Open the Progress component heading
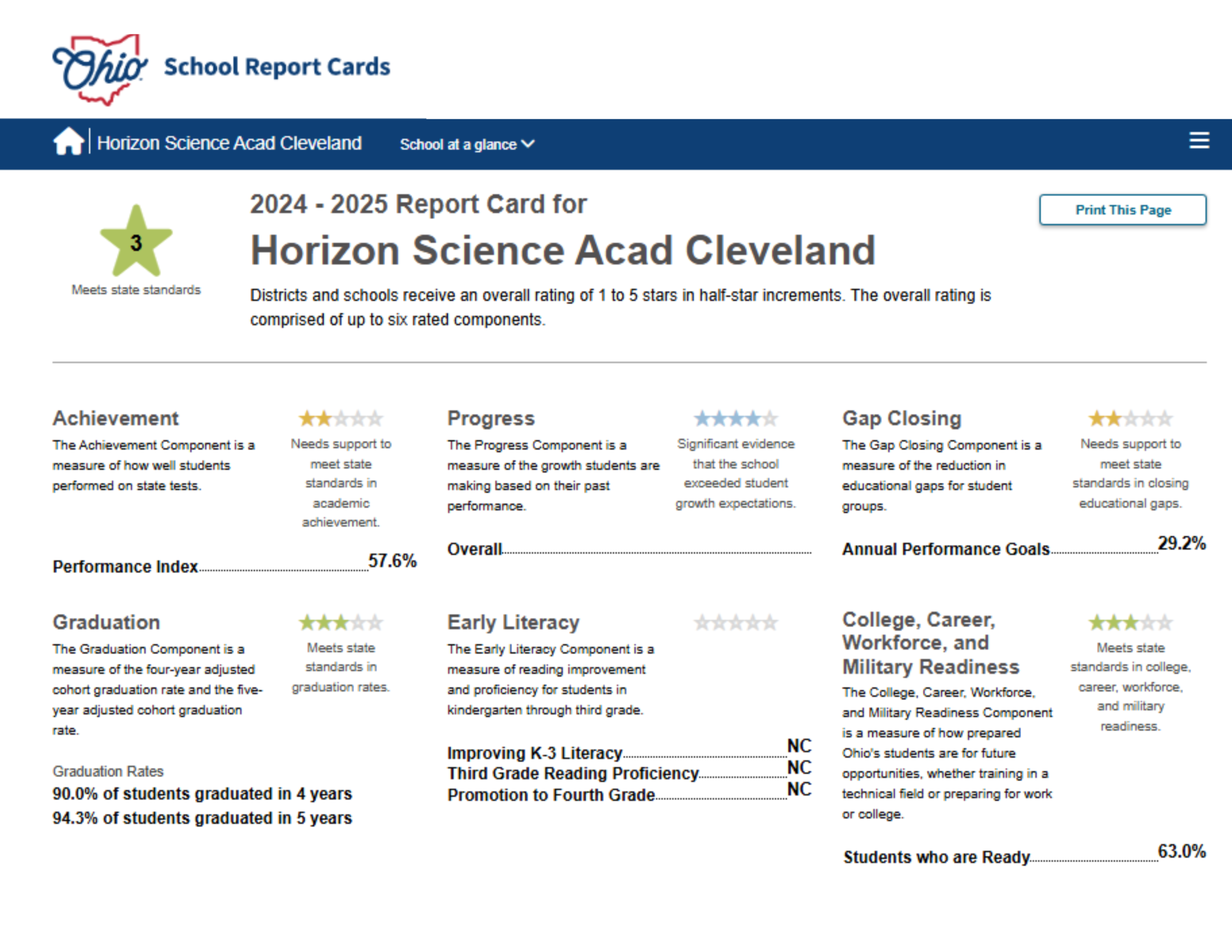This screenshot has width=1232, height=952. point(491,418)
